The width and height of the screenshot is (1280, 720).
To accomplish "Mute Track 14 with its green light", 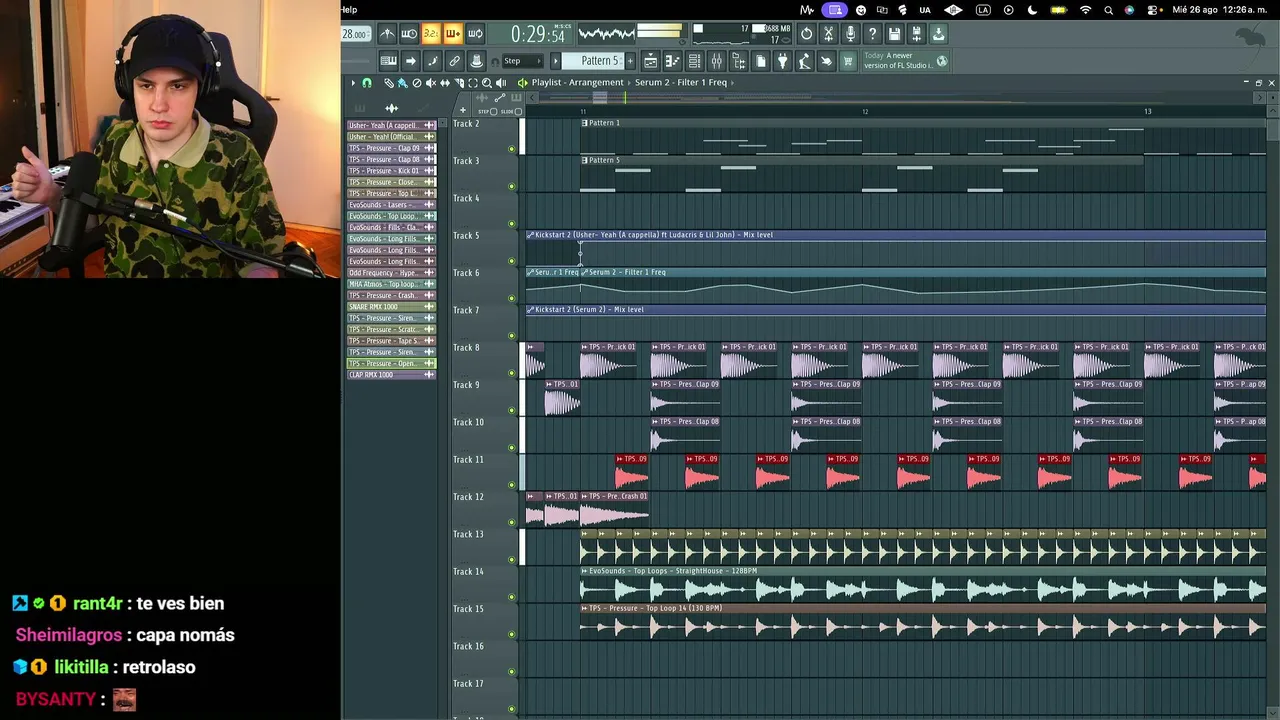I will pos(512,597).
